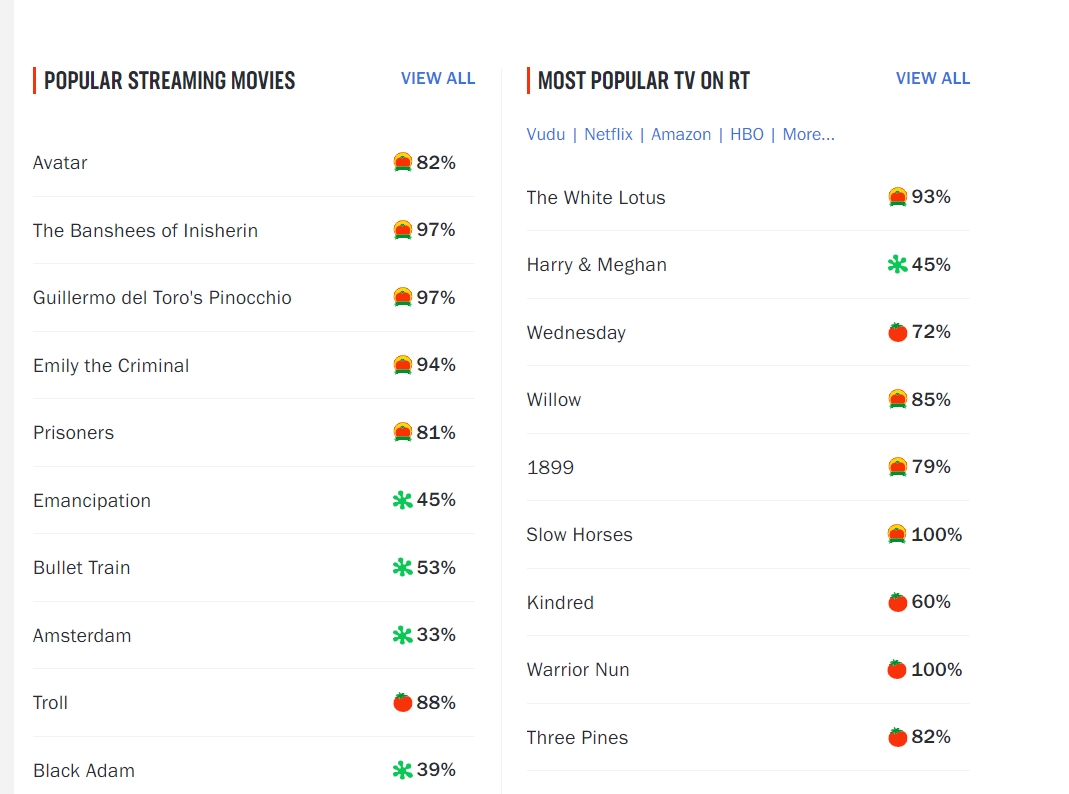The image size is (1069, 794).
Task: Click the Certified Fresh badge for Slow Horses
Action: click(898, 535)
